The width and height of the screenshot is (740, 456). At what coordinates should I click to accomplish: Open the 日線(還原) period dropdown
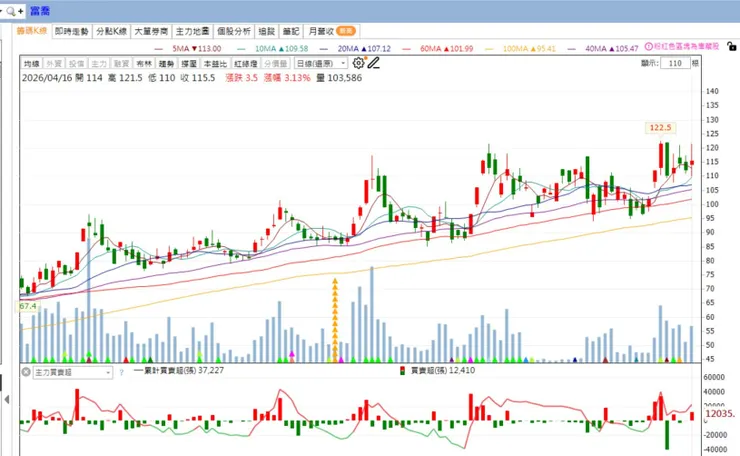321,63
